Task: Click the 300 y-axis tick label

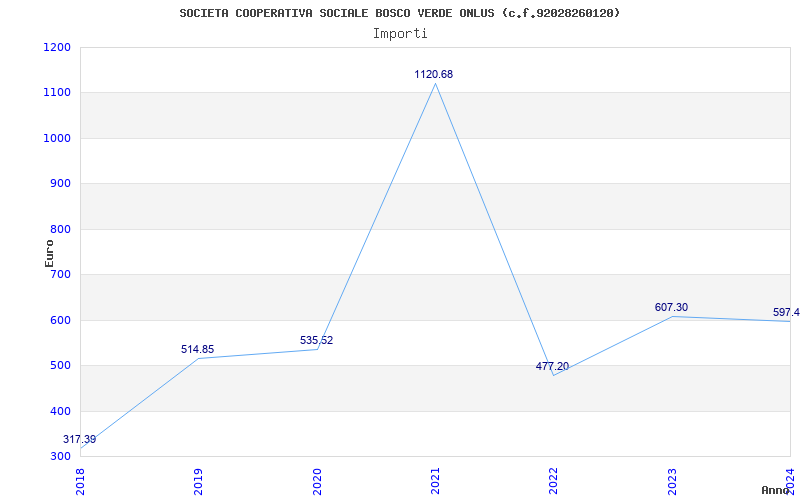Action: click(61, 457)
